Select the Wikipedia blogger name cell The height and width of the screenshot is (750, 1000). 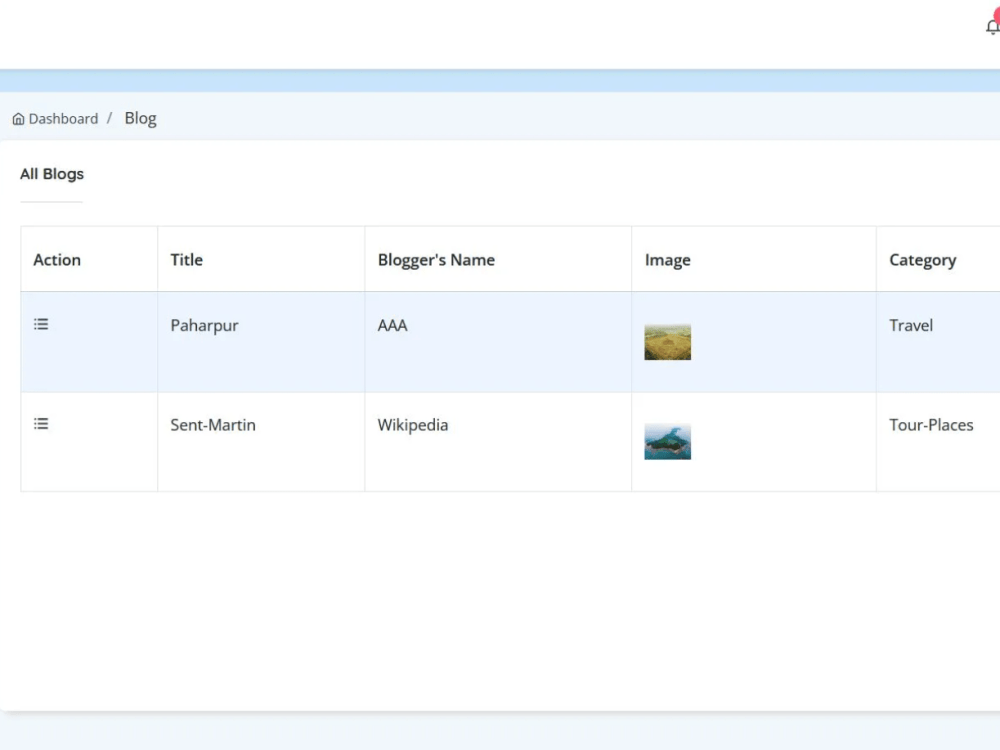498,441
